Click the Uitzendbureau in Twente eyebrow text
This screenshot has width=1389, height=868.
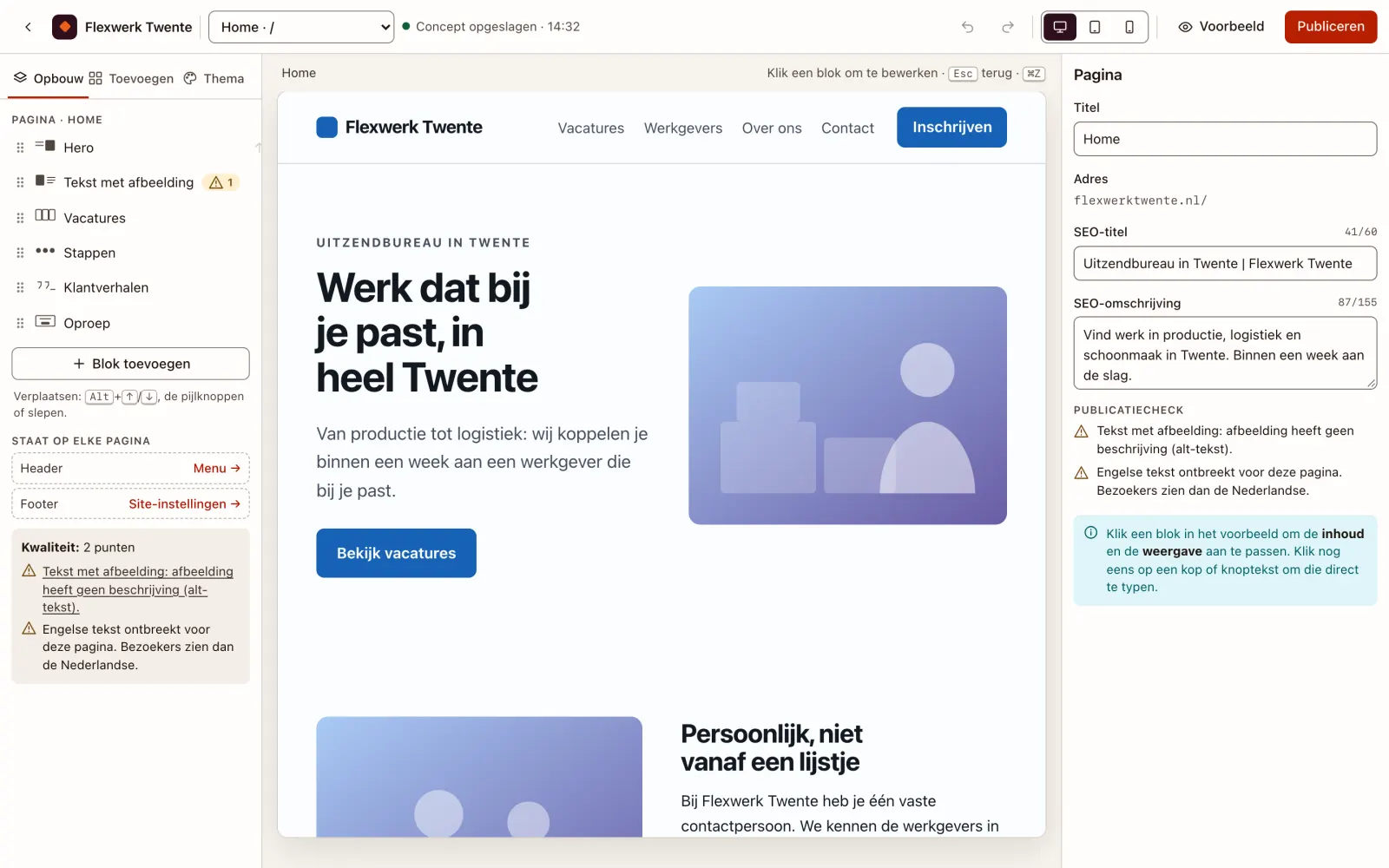(x=423, y=243)
